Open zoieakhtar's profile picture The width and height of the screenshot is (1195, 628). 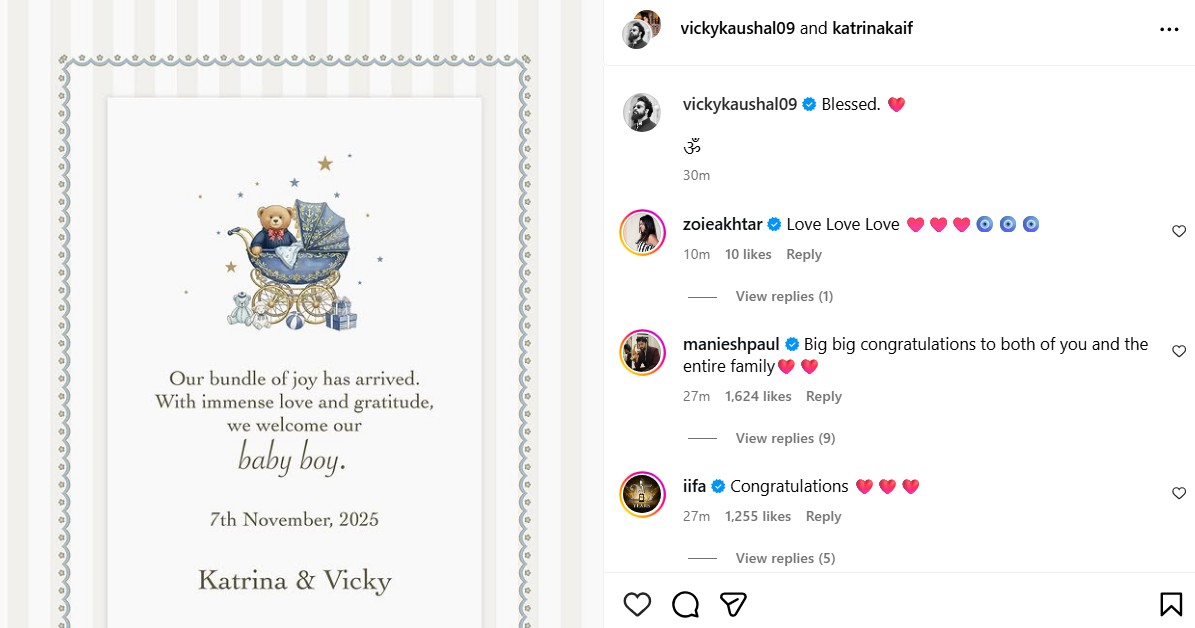click(642, 233)
